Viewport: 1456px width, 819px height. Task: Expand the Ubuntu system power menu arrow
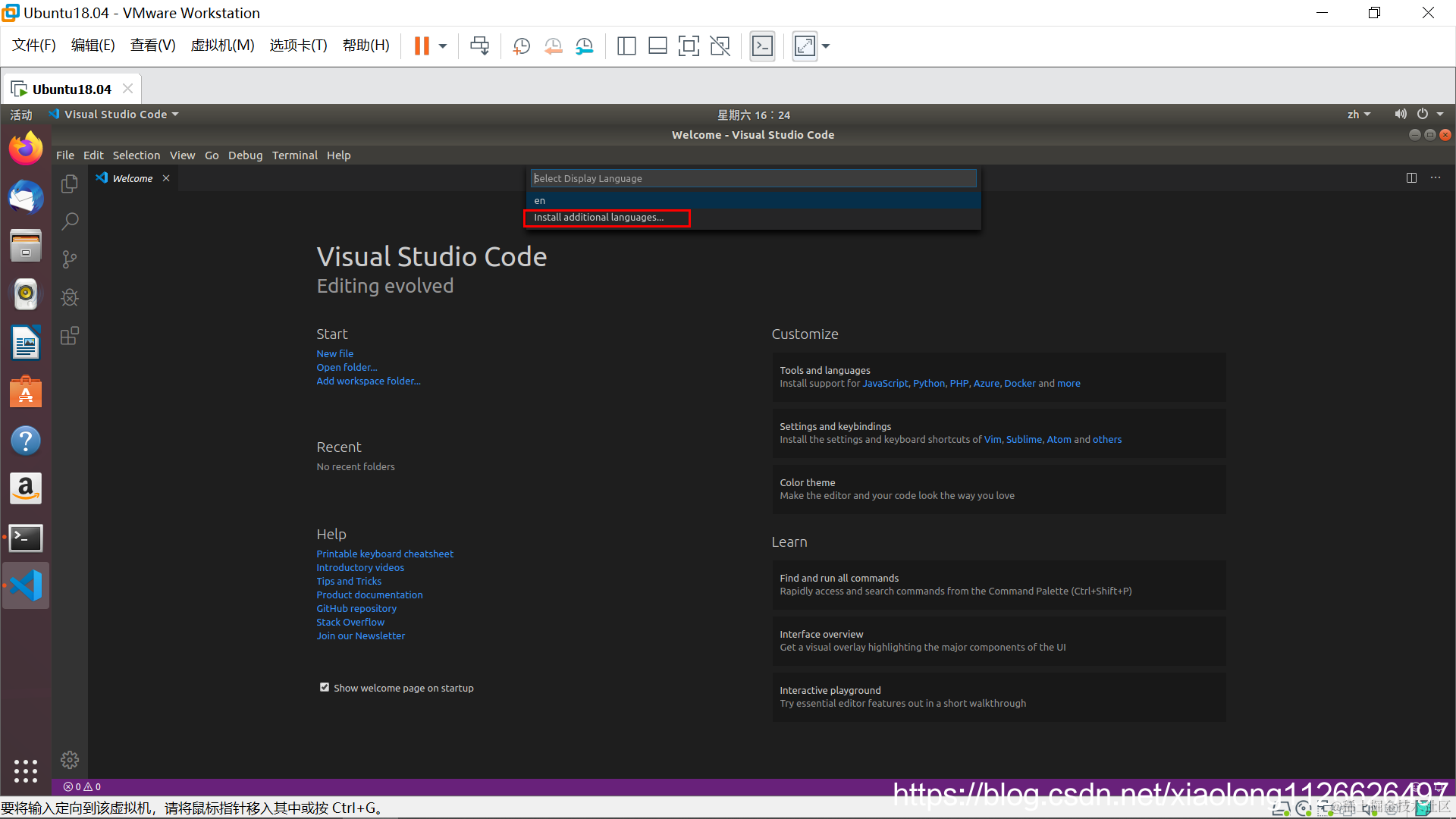[x=1440, y=115]
